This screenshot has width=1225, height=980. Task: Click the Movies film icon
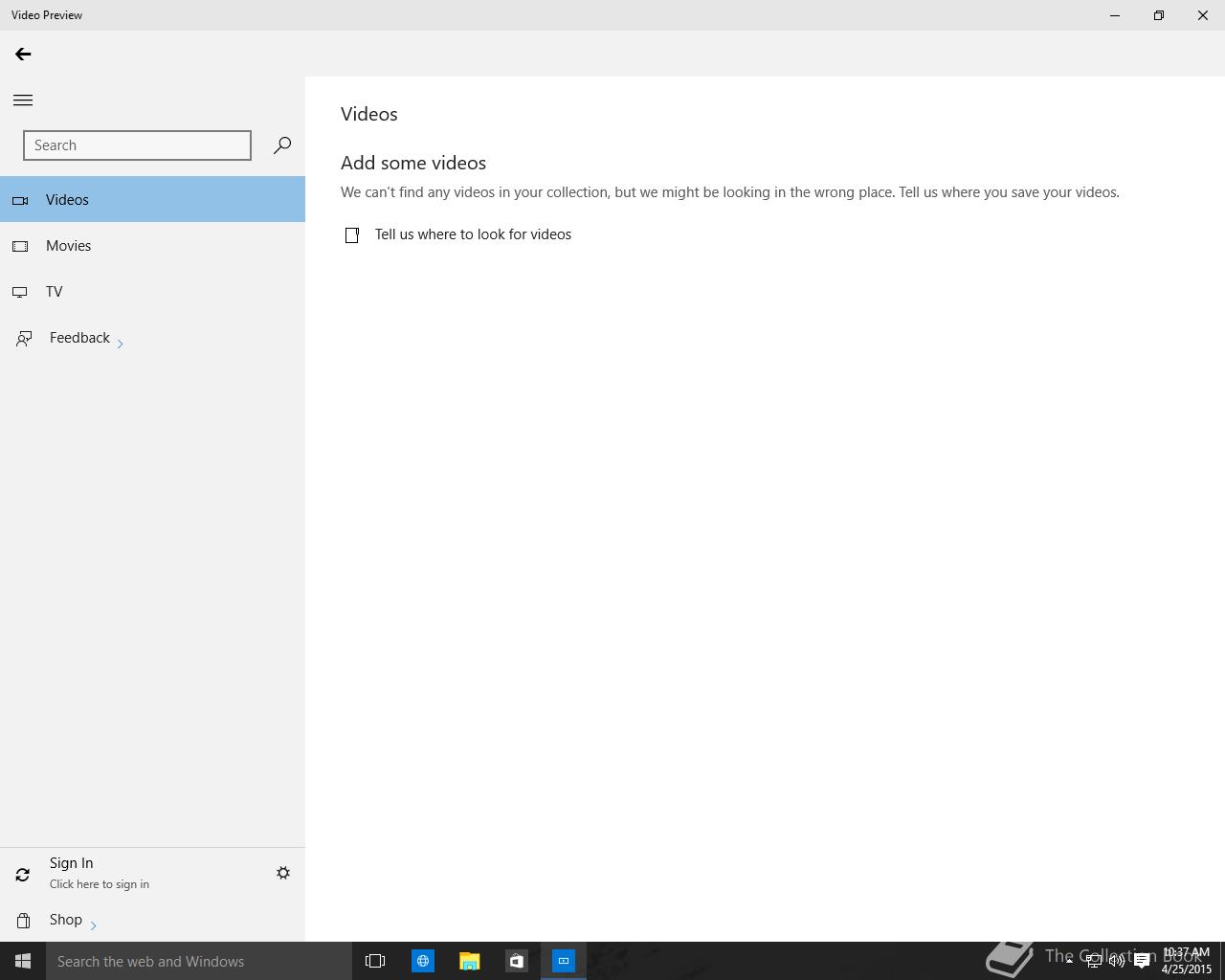[20, 246]
